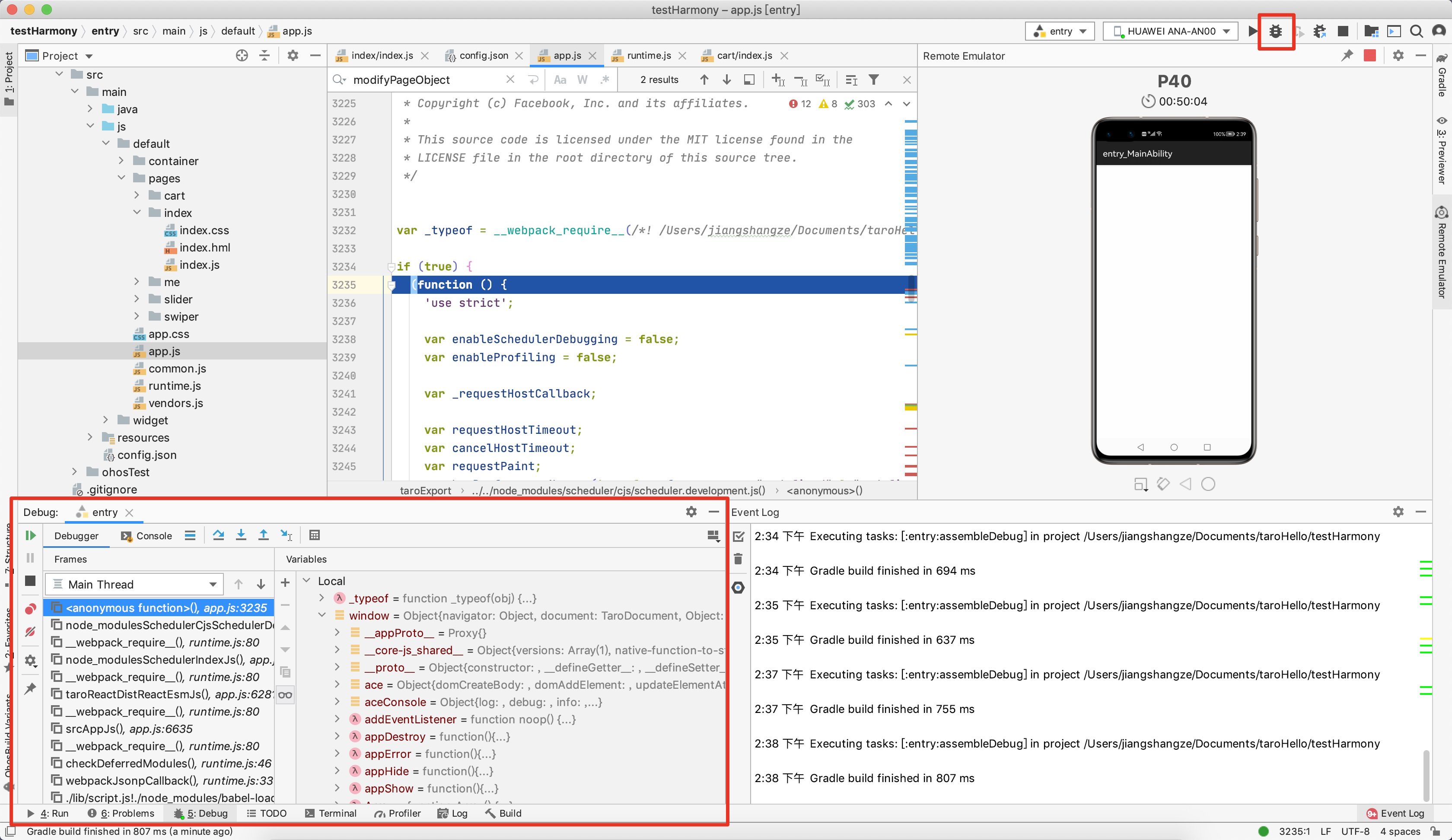
Task: Click the frames restore/settings icon in Debug panel
Action: (690, 511)
